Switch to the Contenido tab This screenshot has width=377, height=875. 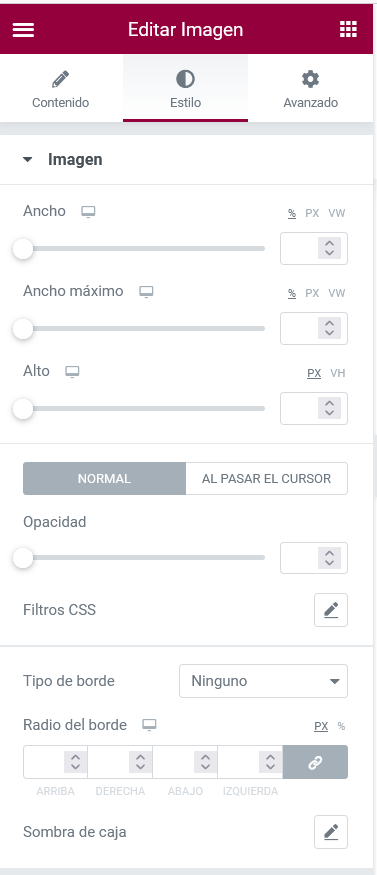[60, 89]
